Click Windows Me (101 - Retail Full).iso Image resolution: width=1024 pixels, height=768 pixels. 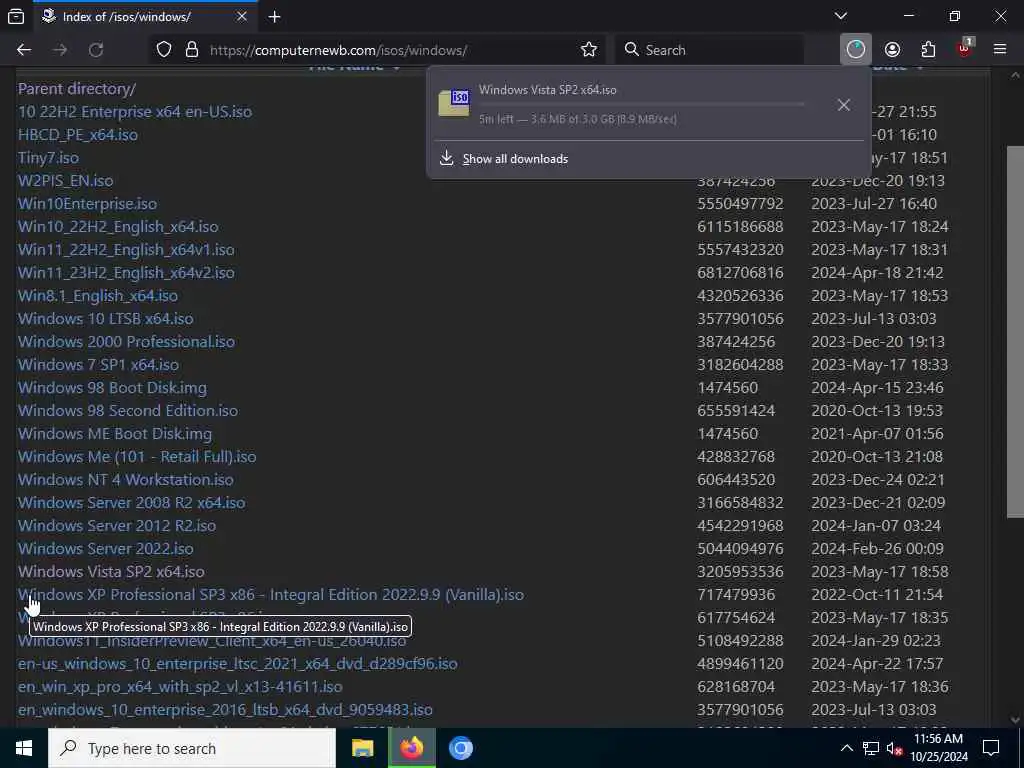point(136,456)
